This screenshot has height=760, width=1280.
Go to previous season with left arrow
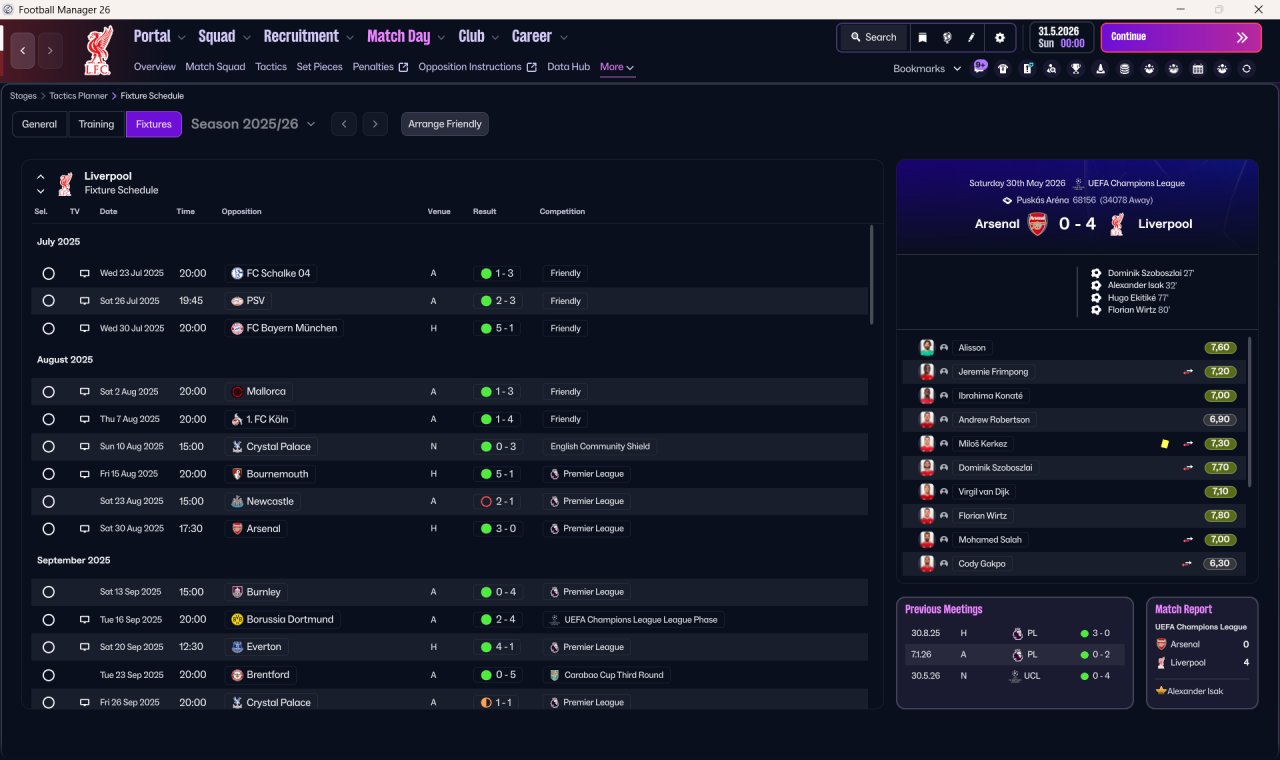tap(343, 124)
